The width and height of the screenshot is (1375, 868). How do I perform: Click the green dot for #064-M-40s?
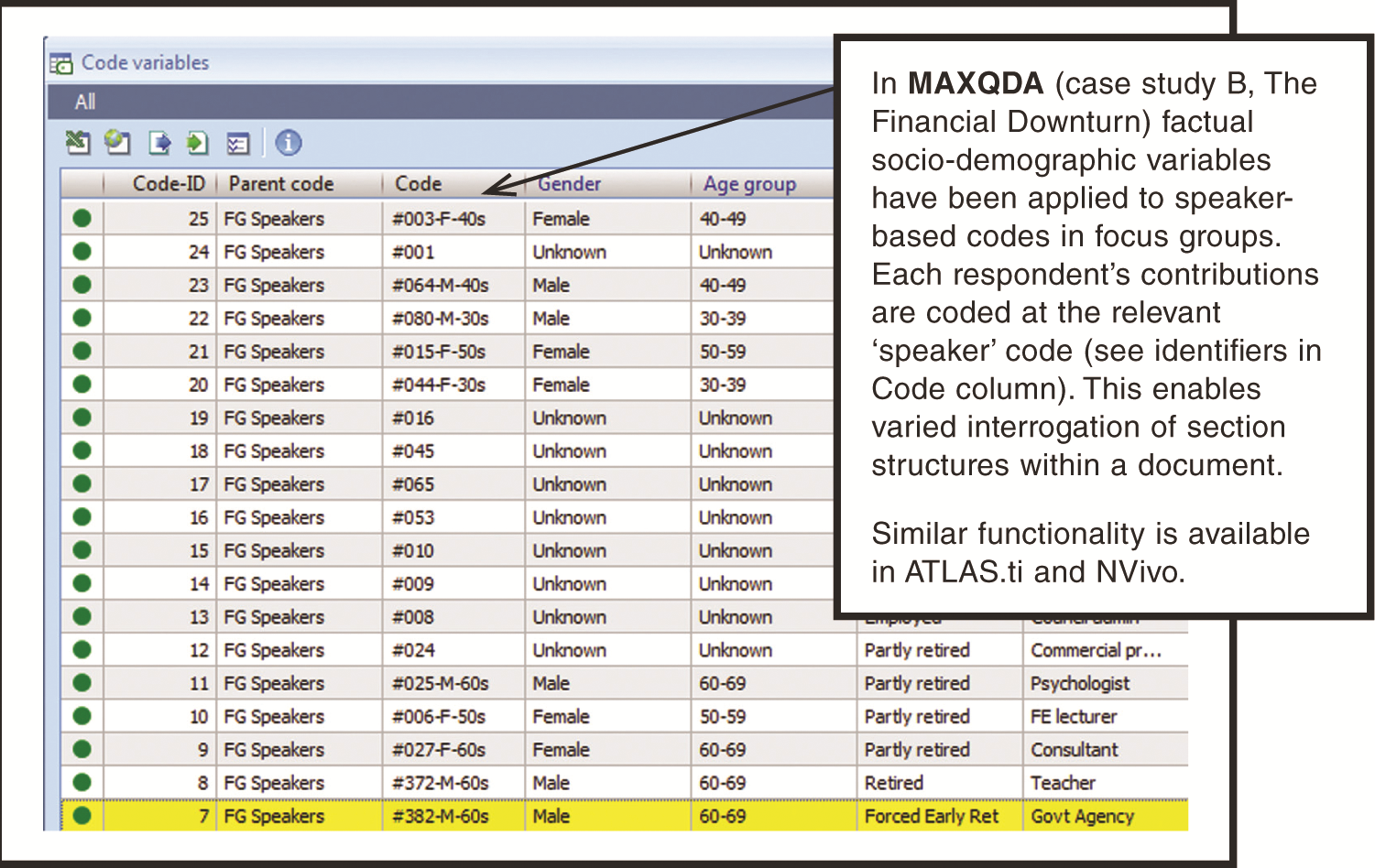(x=82, y=285)
